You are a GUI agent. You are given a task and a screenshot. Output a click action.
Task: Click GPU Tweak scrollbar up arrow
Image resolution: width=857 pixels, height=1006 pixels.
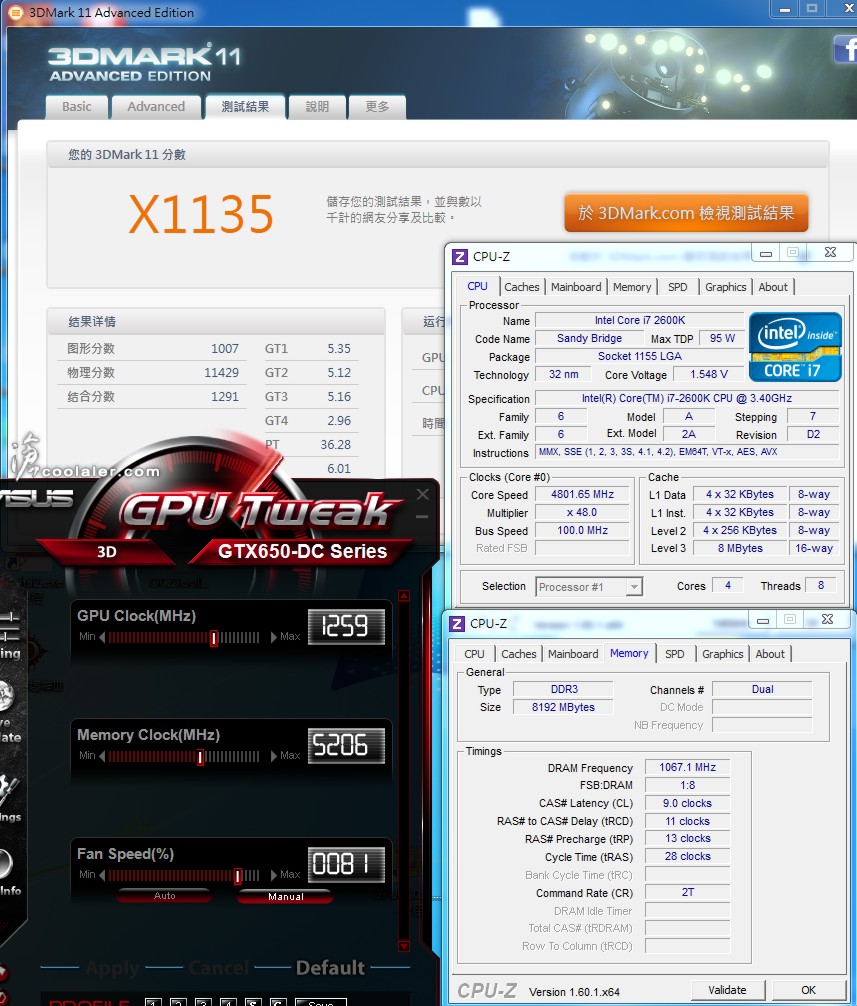[404, 596]
